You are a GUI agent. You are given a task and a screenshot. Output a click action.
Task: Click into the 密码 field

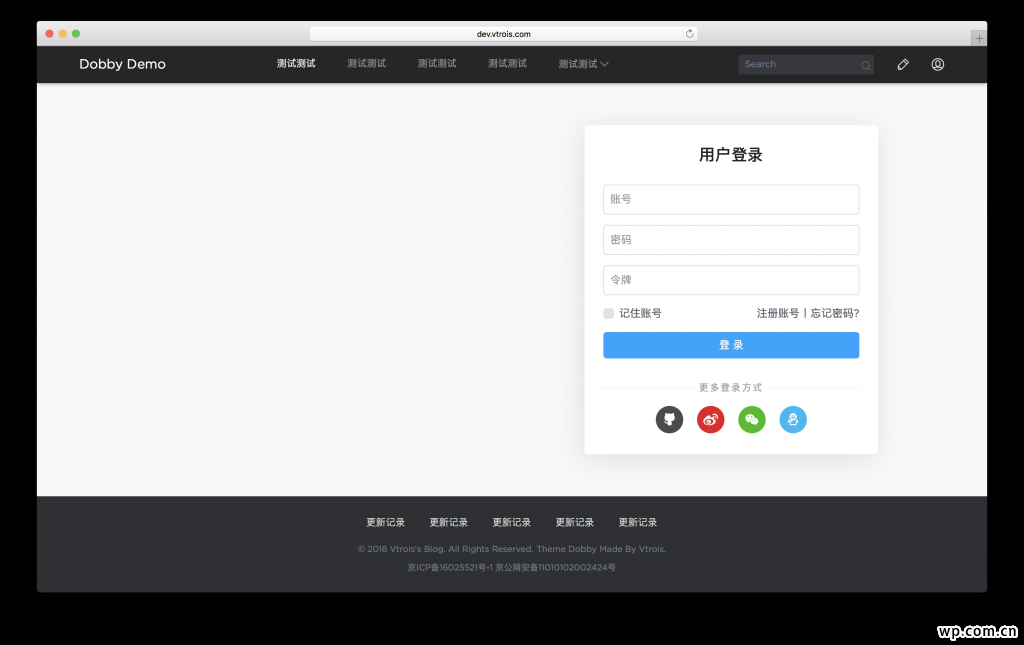(731, 240)
